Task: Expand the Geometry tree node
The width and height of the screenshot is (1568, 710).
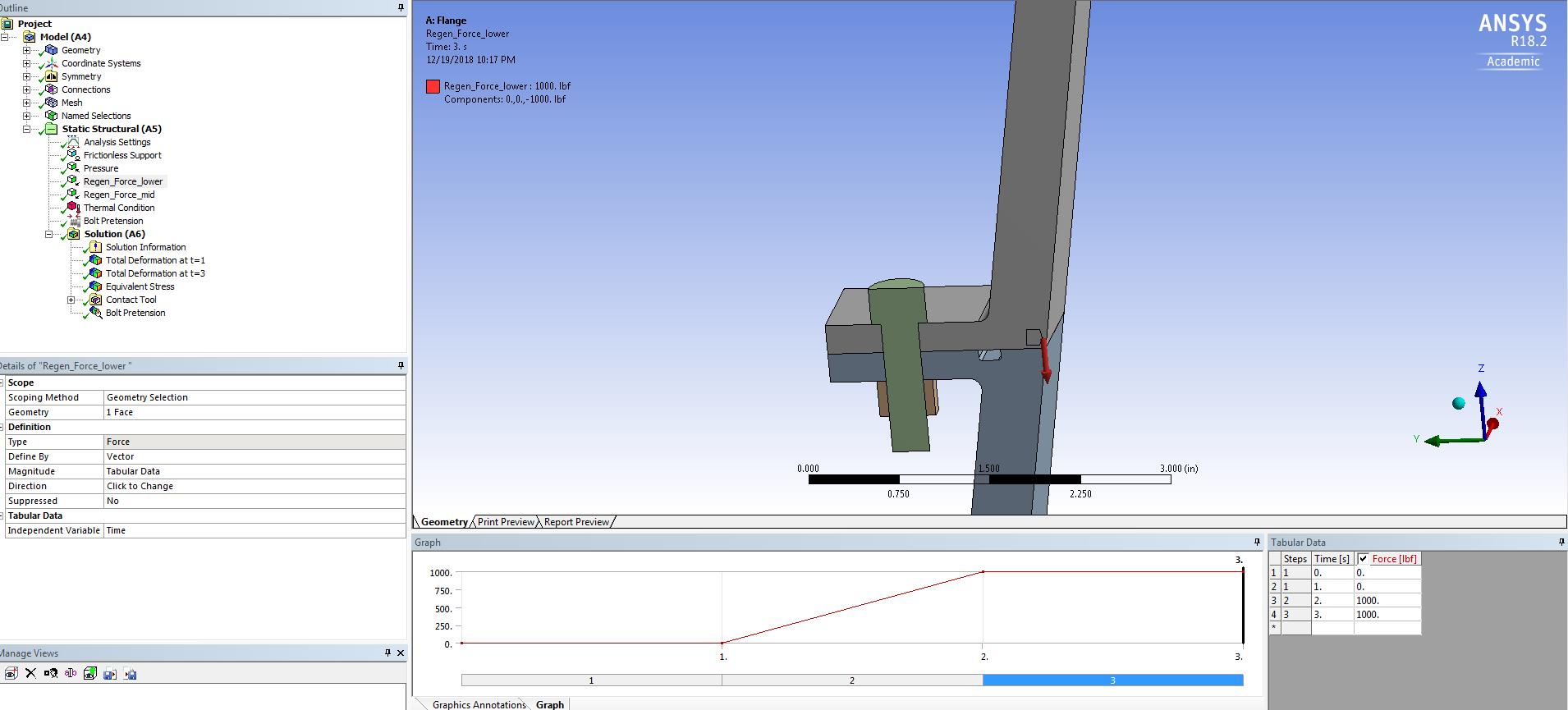Action: click(x=27, y=50)
